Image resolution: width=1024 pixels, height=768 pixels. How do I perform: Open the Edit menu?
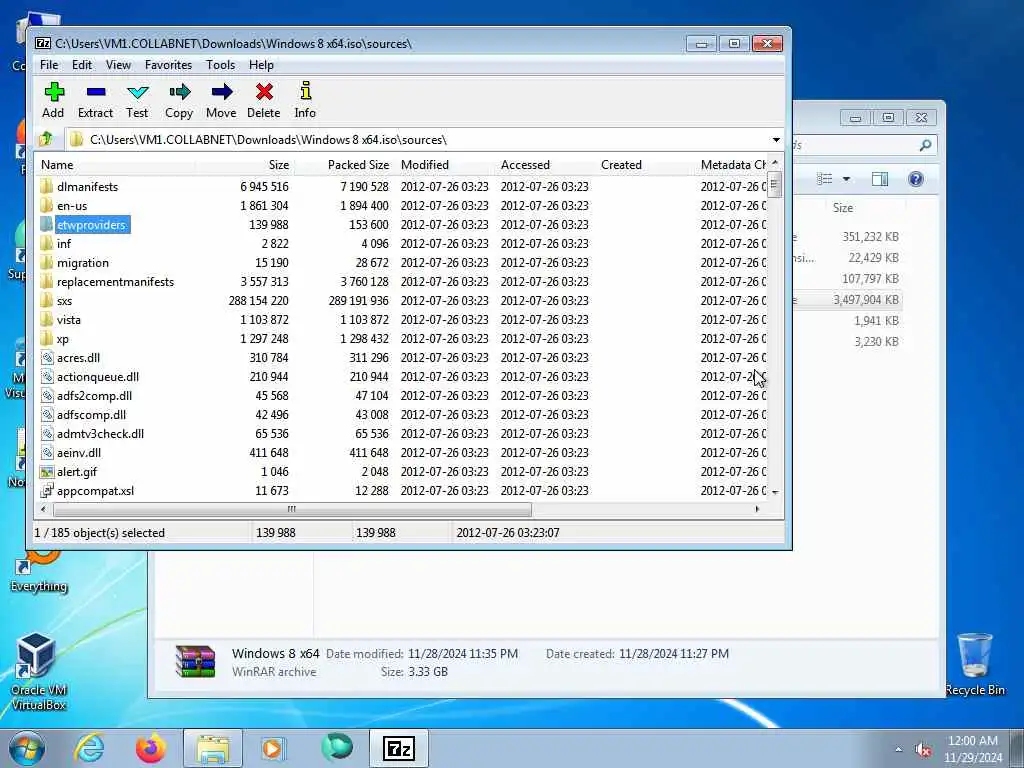pyautogui.click(x=82, y=65)
